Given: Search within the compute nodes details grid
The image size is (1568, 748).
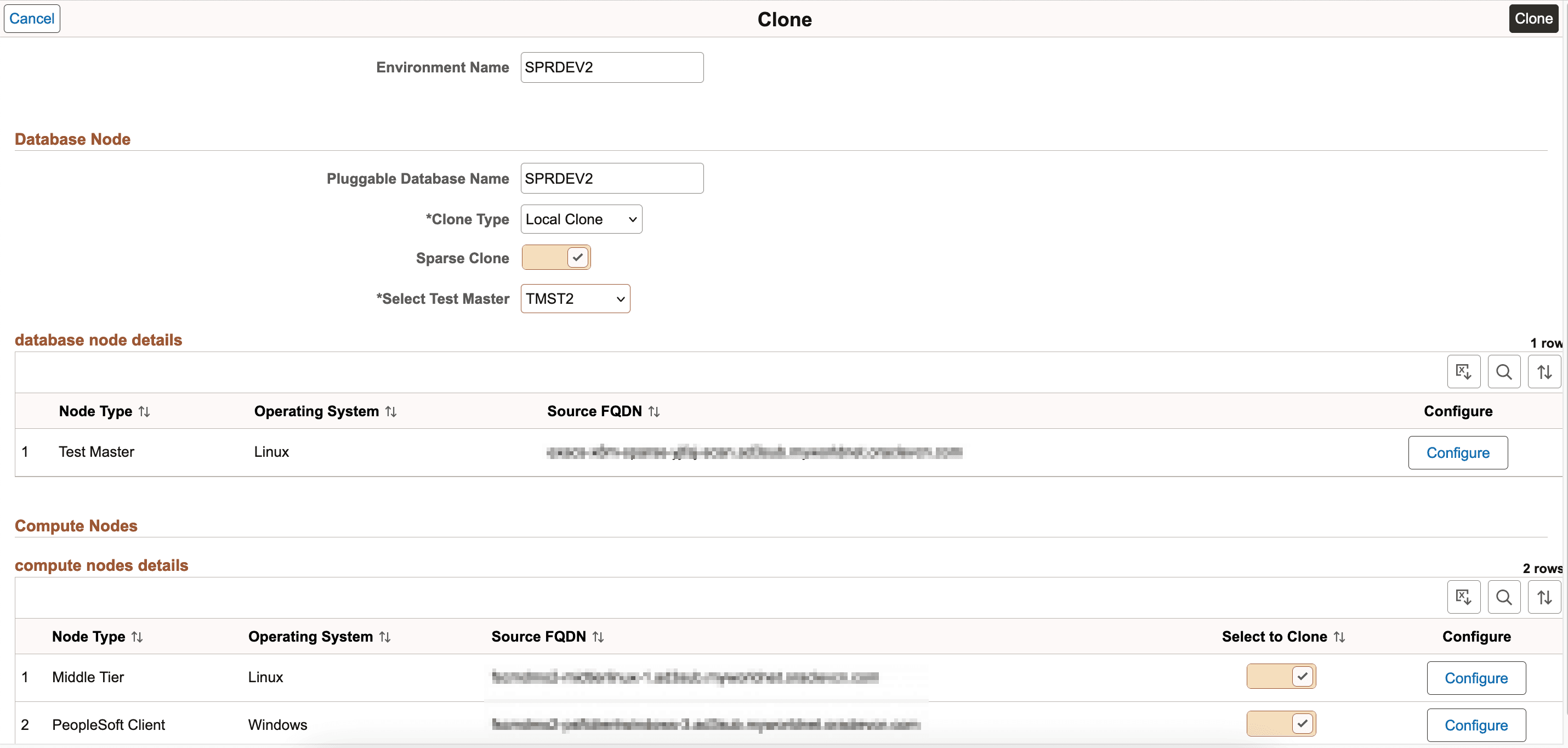Looking at the screenshot, I should coord(1503,597).
